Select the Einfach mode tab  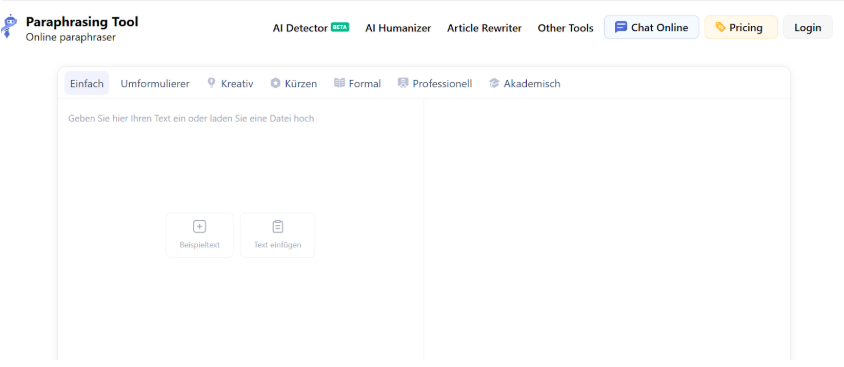[x=87, y=83]
